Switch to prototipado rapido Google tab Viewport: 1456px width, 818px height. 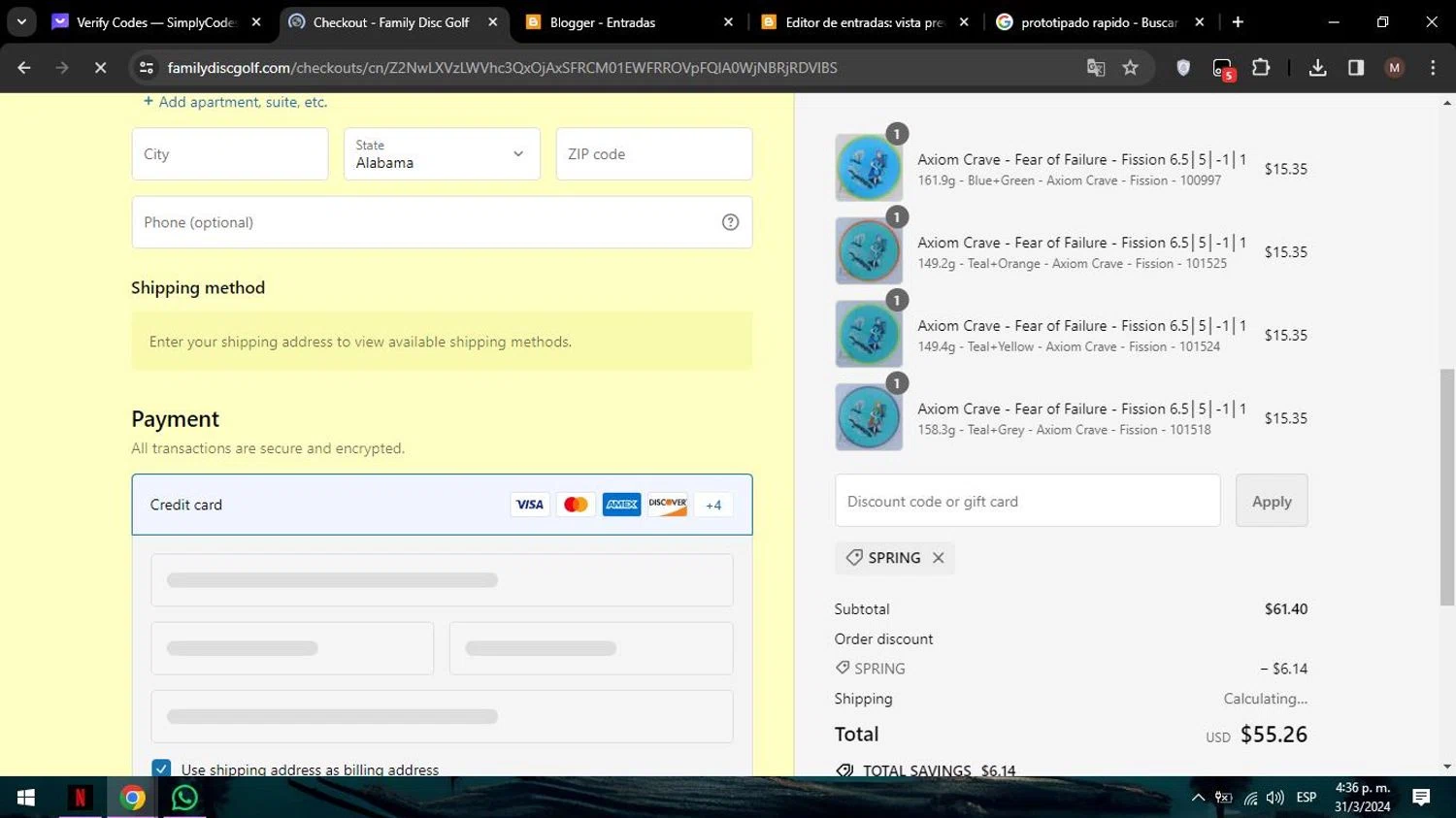coord(1099,21)
